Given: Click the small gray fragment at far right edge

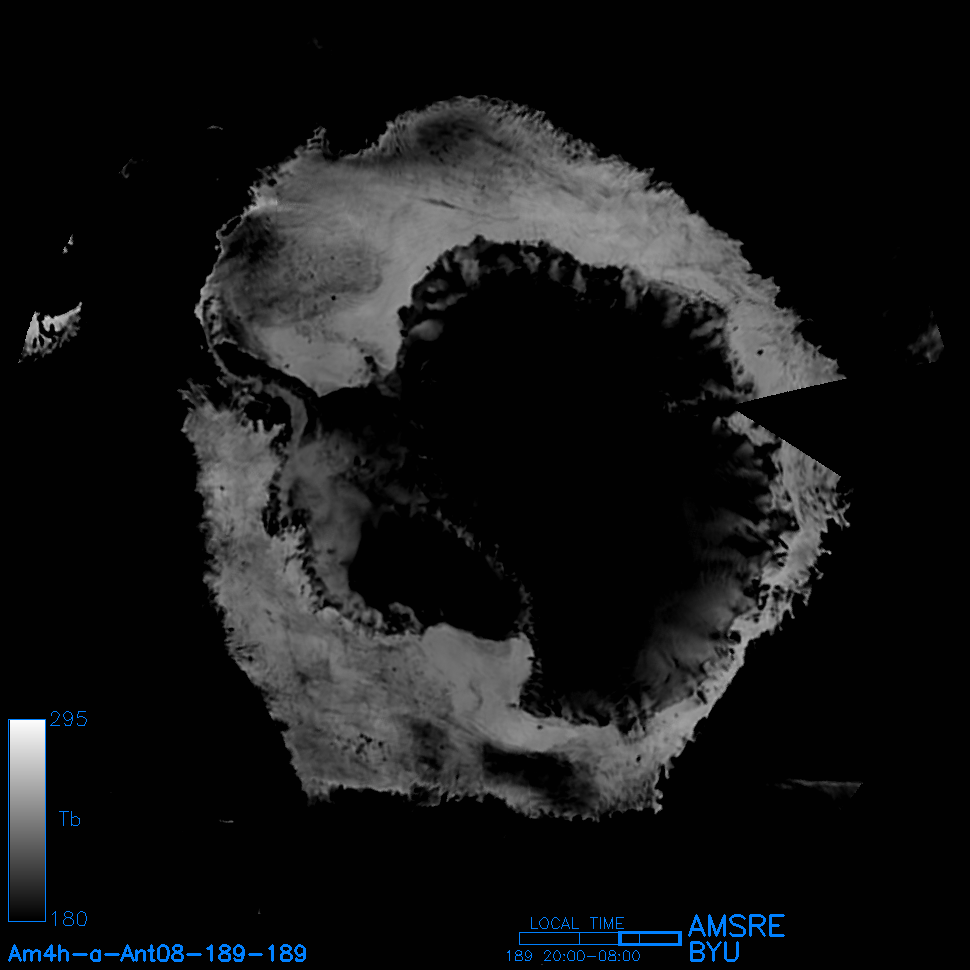Looking at the screenshot, I should (930, 340).
